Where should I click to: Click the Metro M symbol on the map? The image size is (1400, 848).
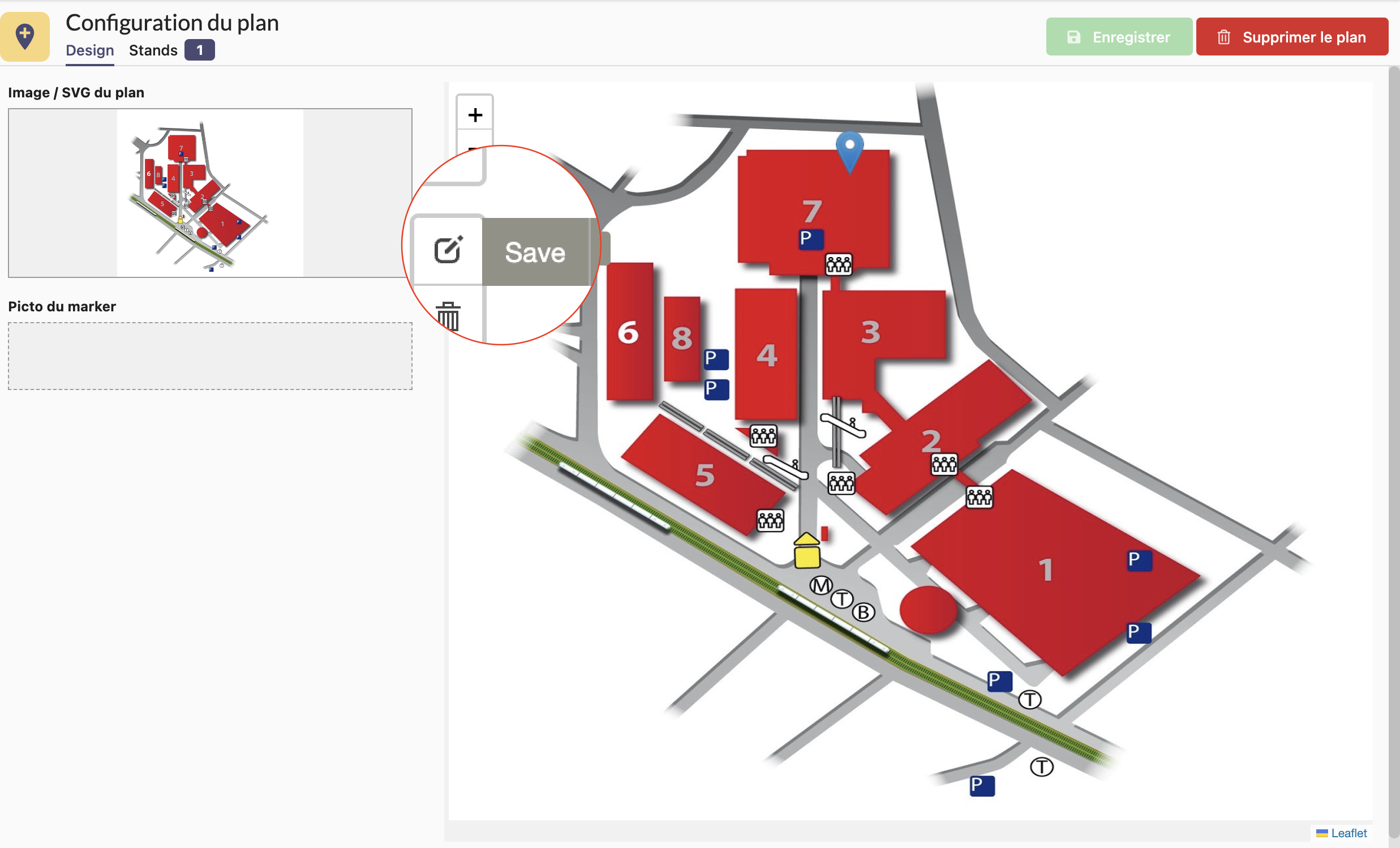coord(821,585)
